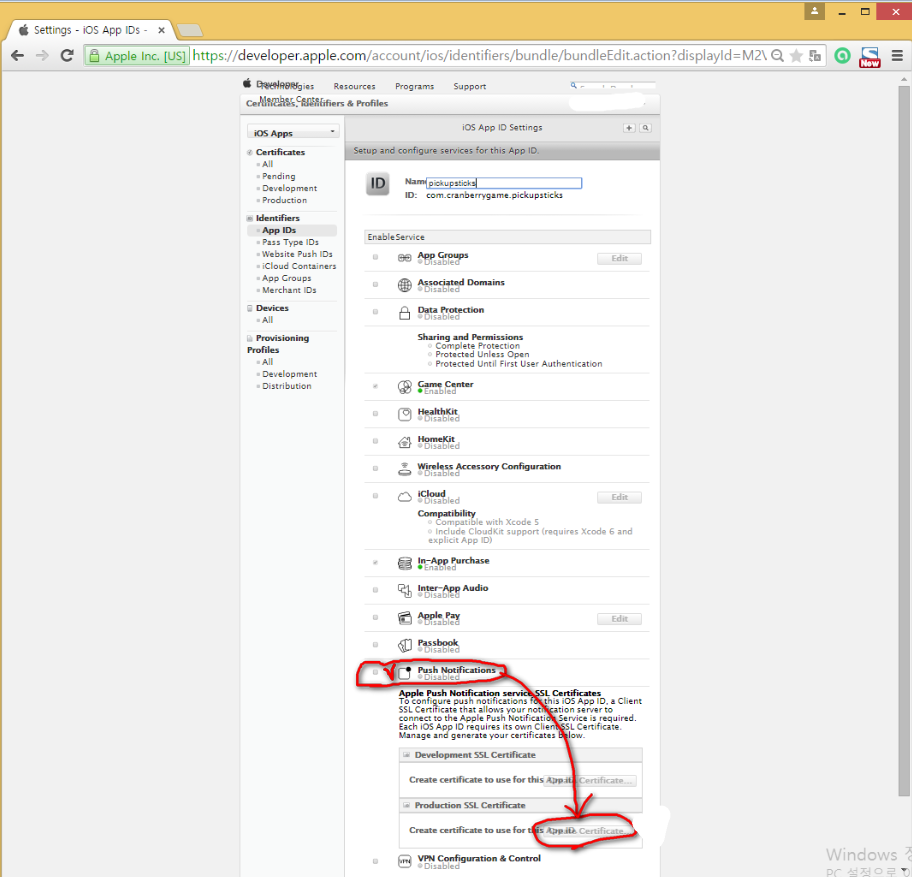912x877 pixels.
Task: Open the Programs menu
Action: (x=414, y=86)
